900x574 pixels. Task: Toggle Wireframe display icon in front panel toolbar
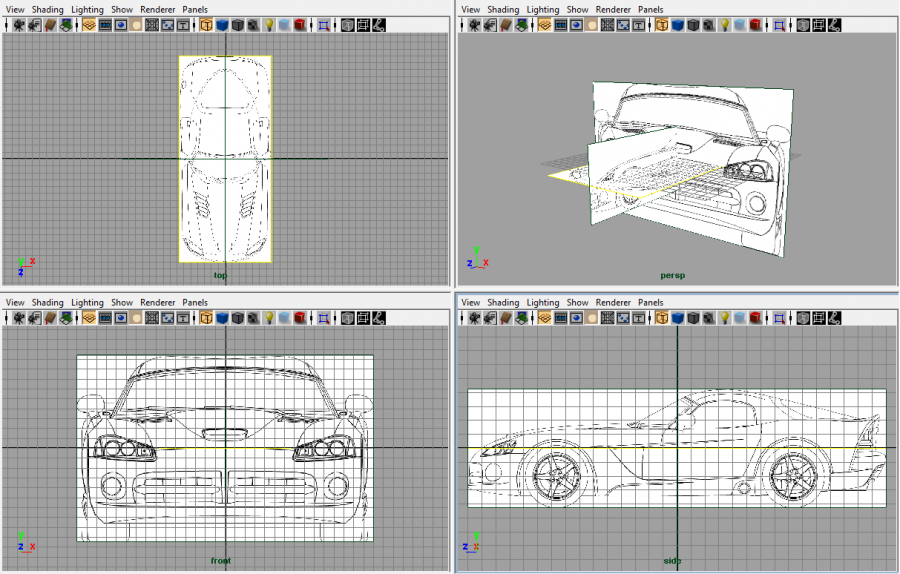(206, 318)
